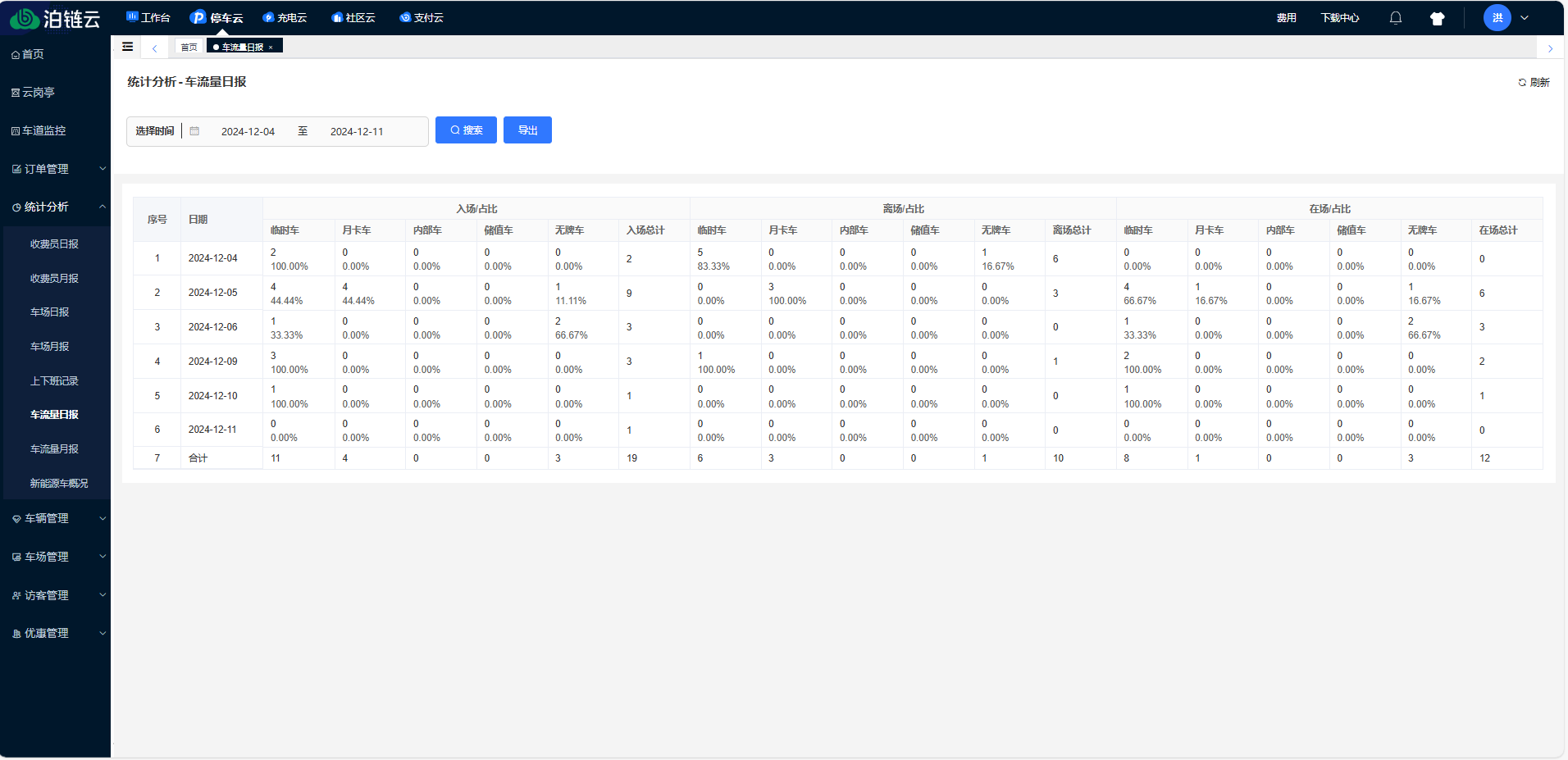Viewport: 1568px width, 760px height.
Task: Switch to 停车云 module
Action: tap(217, 17)
